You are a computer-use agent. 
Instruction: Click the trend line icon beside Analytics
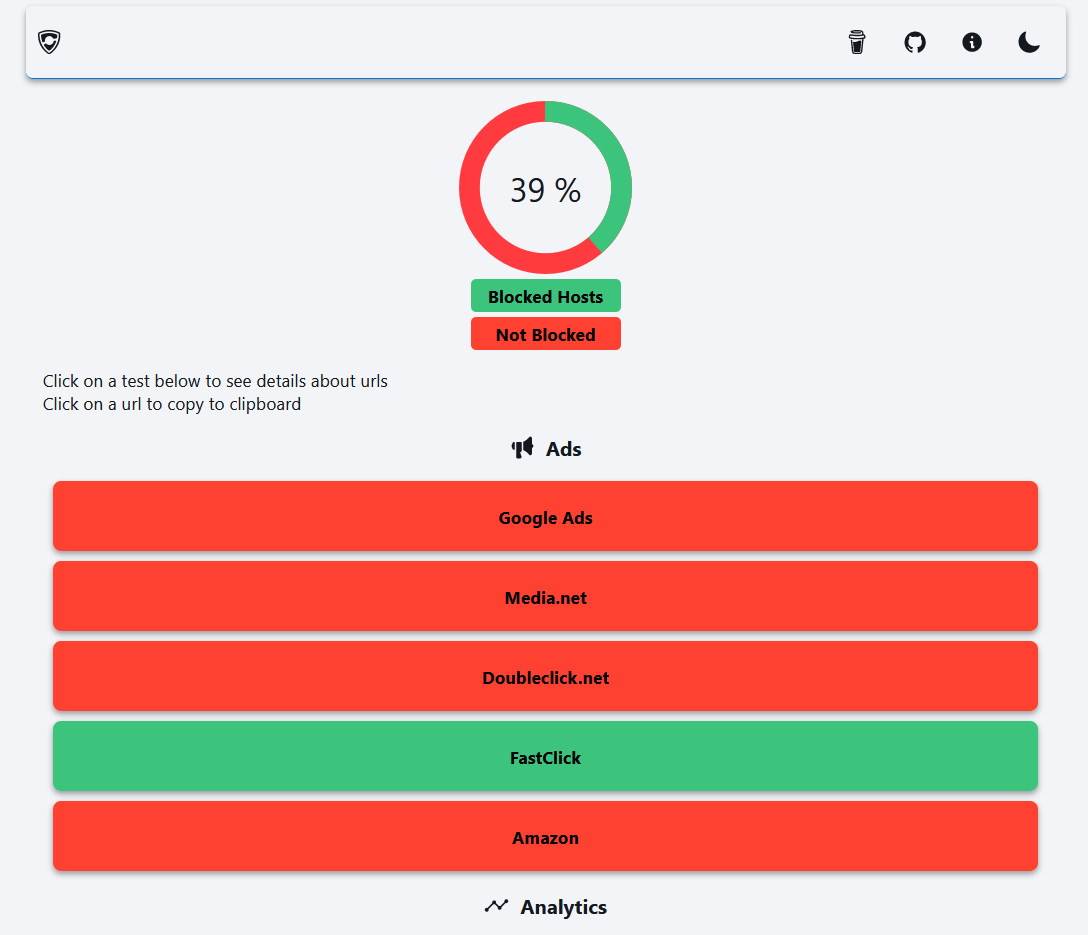[x=496, y=907]
